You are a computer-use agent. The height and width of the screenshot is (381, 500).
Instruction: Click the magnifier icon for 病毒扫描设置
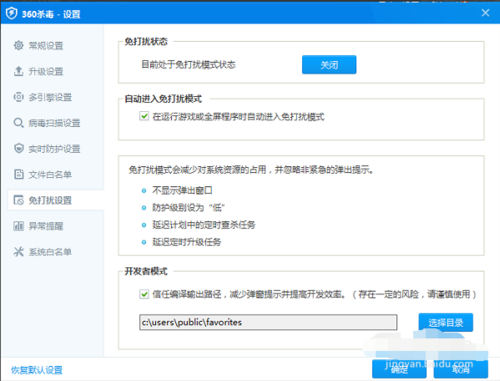click(19, 123)
